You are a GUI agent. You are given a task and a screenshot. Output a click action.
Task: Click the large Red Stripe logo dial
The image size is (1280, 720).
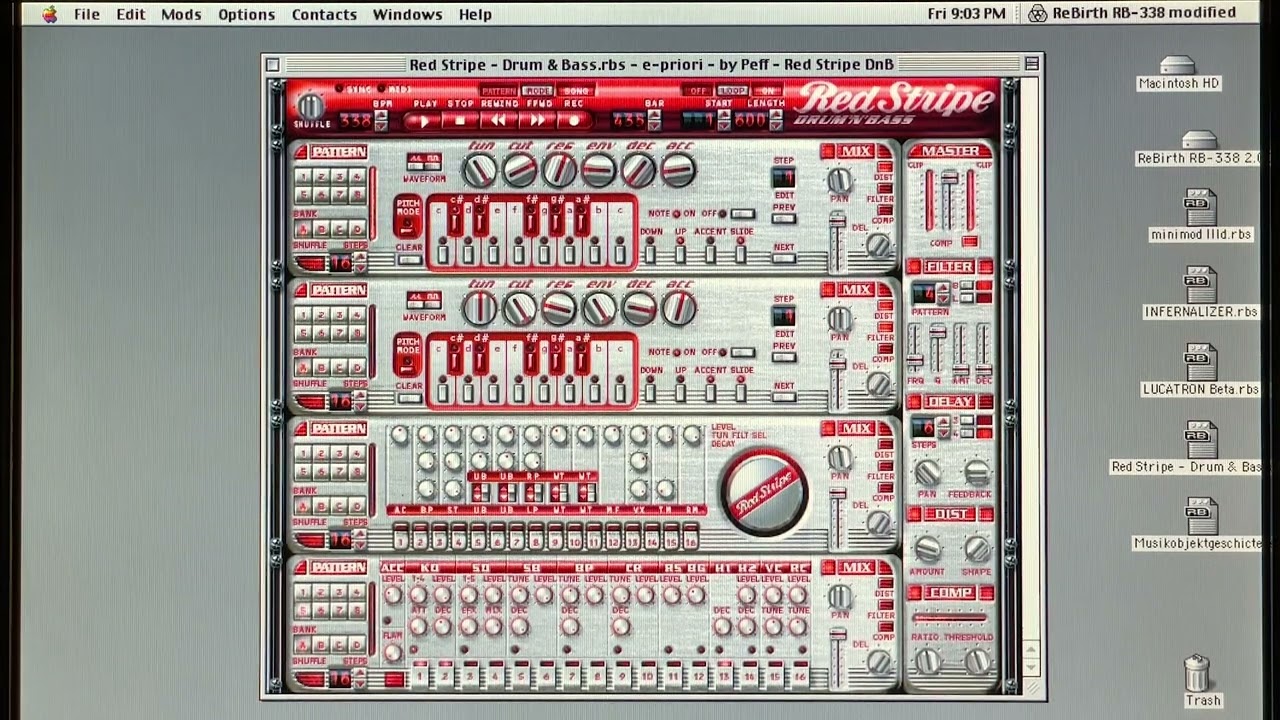(x=765, y=492)
